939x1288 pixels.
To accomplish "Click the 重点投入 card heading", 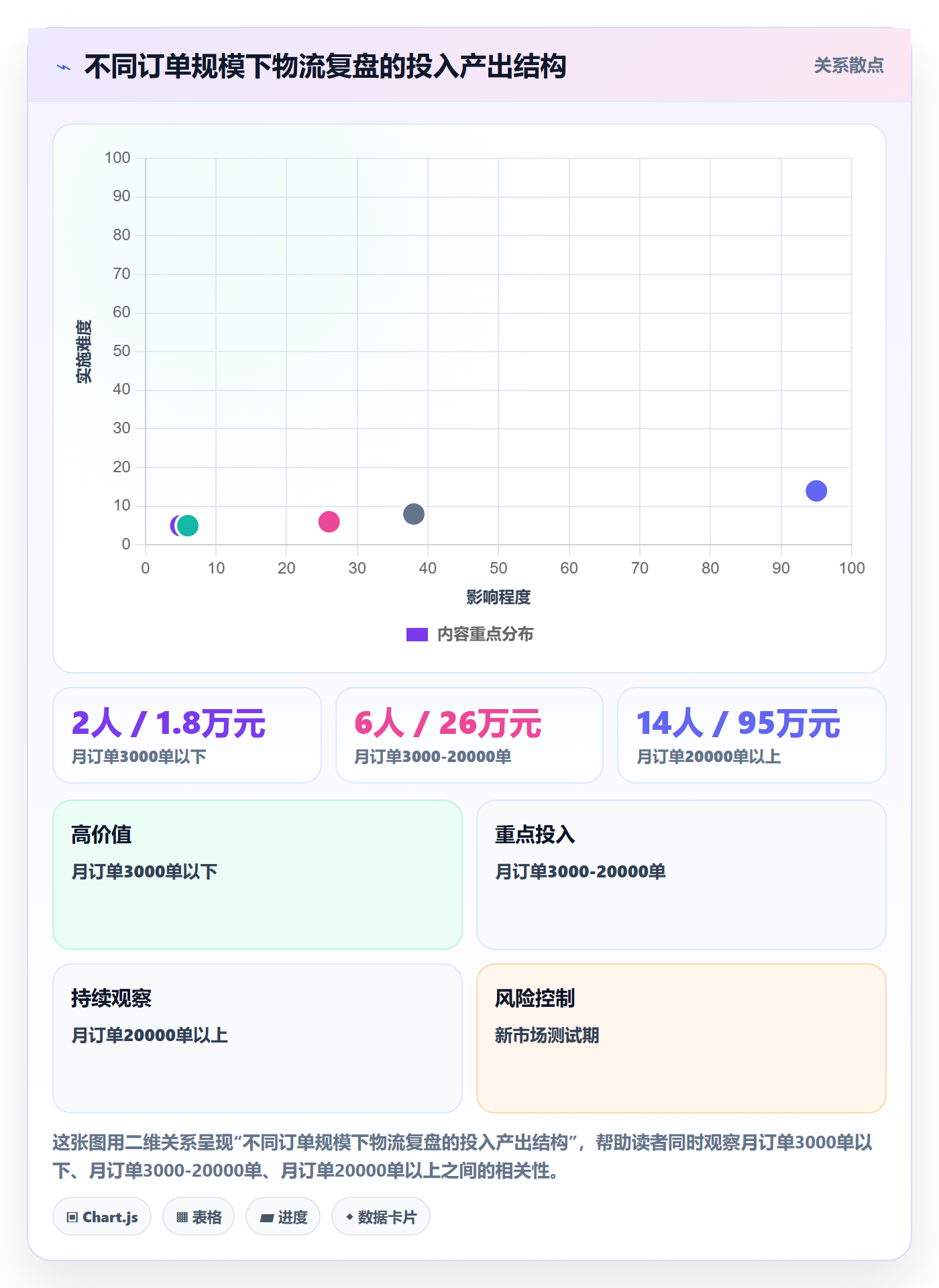I will click(535, 835).
